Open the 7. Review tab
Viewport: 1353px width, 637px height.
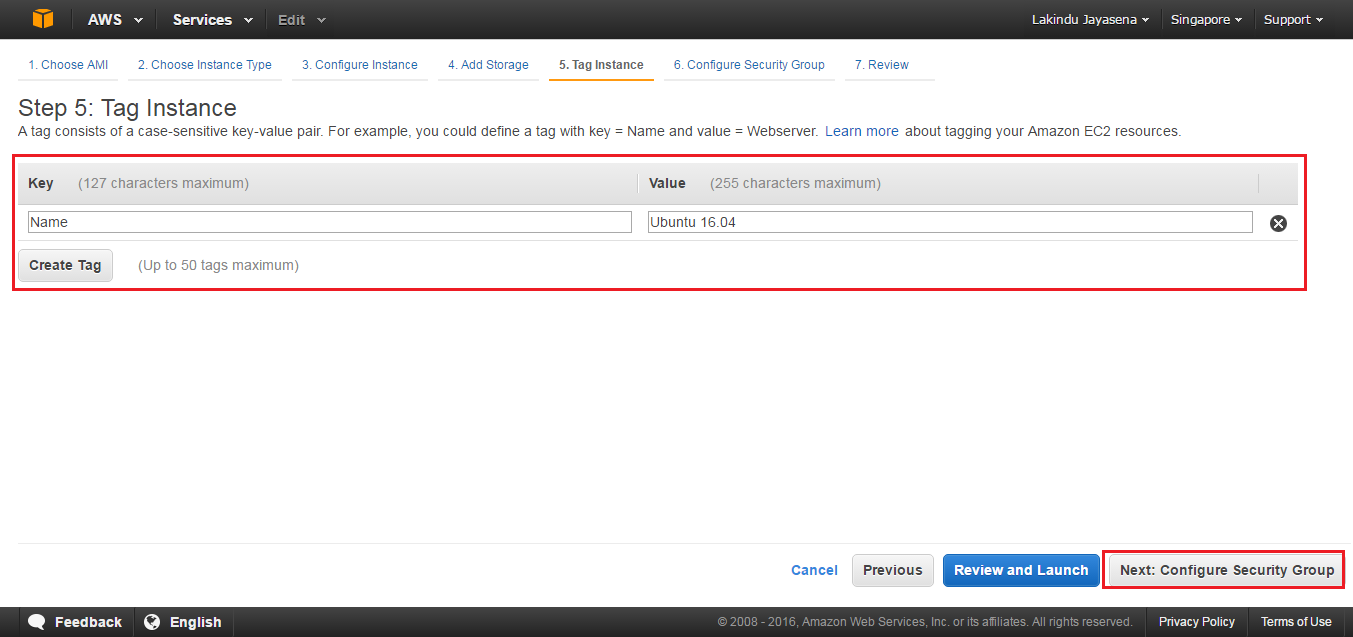882,65
